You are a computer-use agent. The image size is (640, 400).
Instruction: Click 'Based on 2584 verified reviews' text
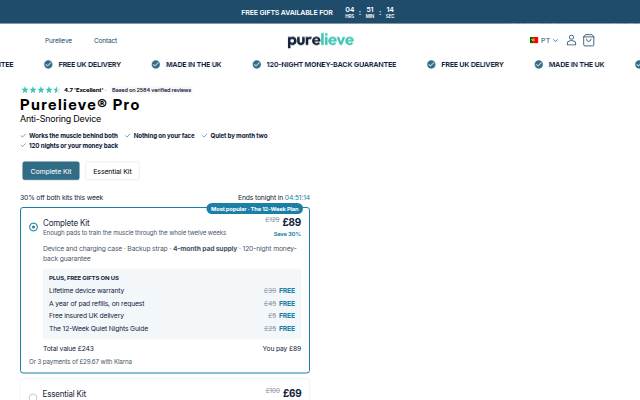point(151,90)
